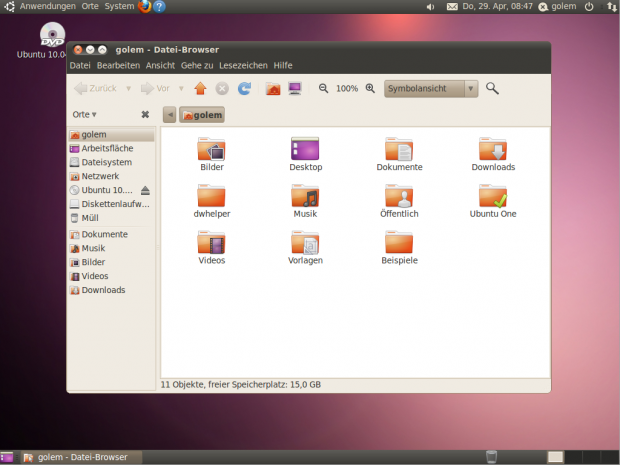This screenshot has width=620, height=465.
Task: Click the volume speaker icon
Action: [x=431, y=7]
